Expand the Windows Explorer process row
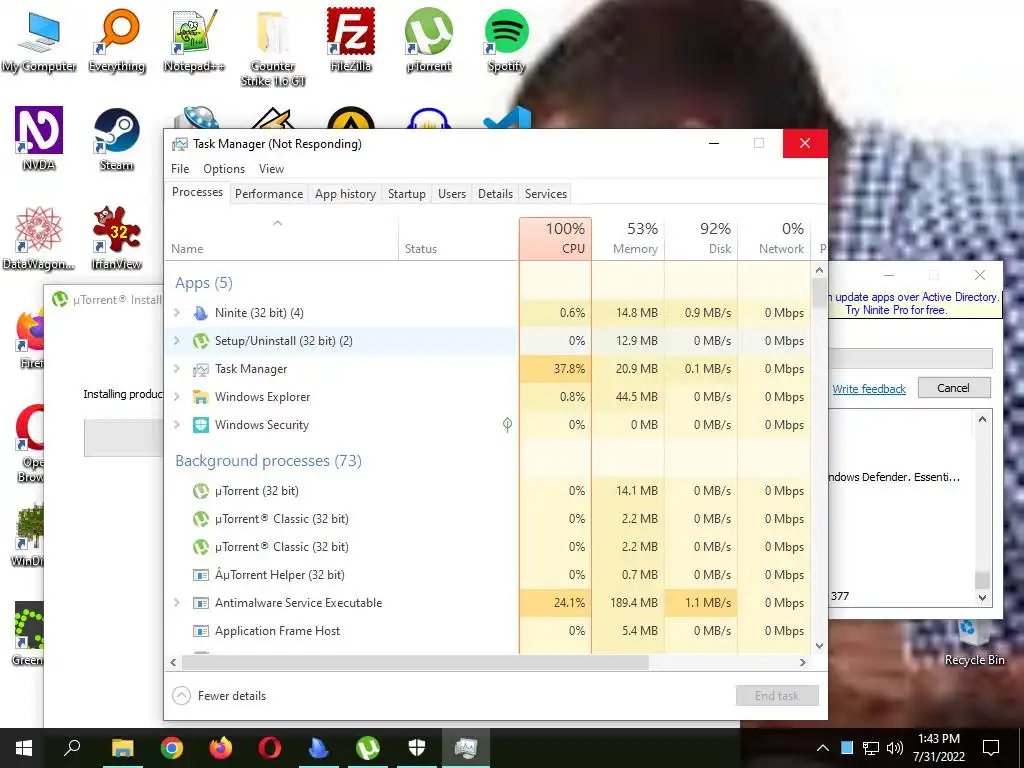 tap(177, 396)
